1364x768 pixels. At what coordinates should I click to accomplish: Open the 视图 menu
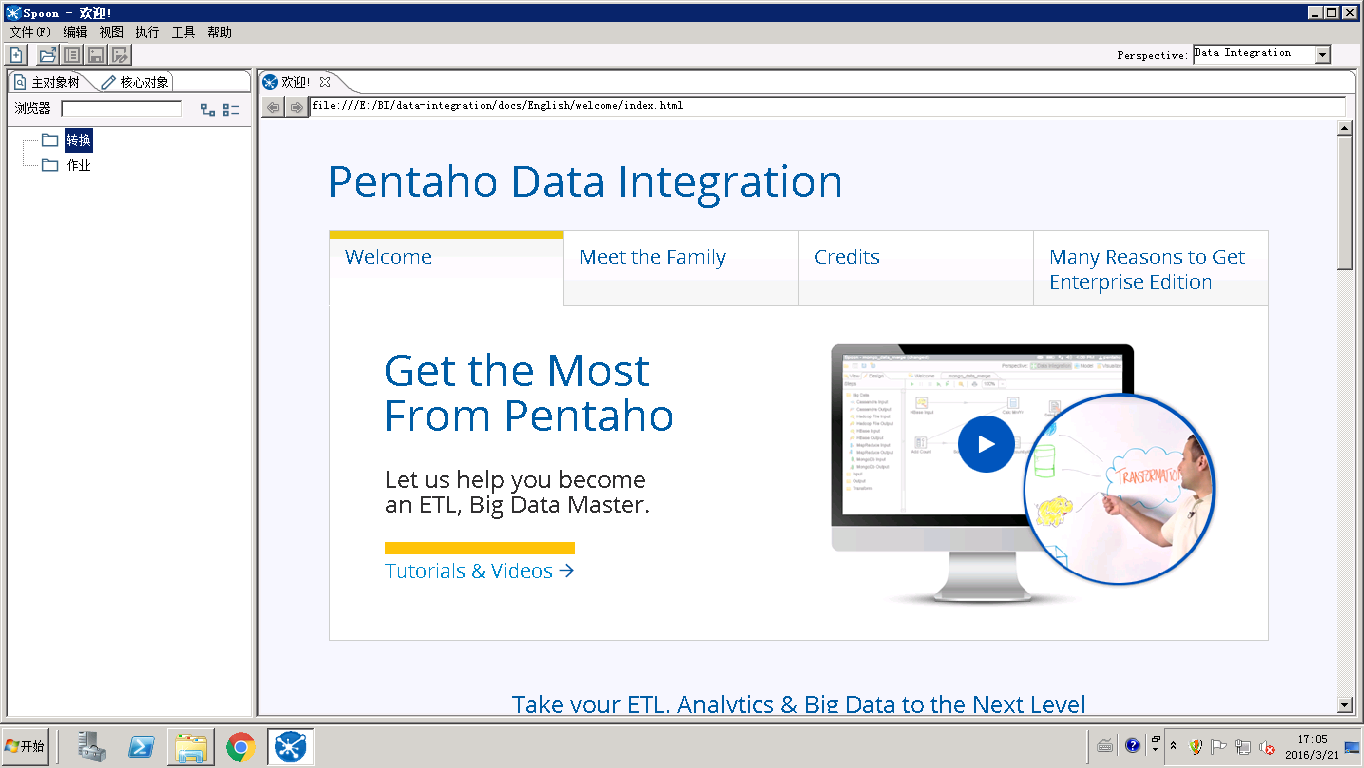[x=111, y=32]
